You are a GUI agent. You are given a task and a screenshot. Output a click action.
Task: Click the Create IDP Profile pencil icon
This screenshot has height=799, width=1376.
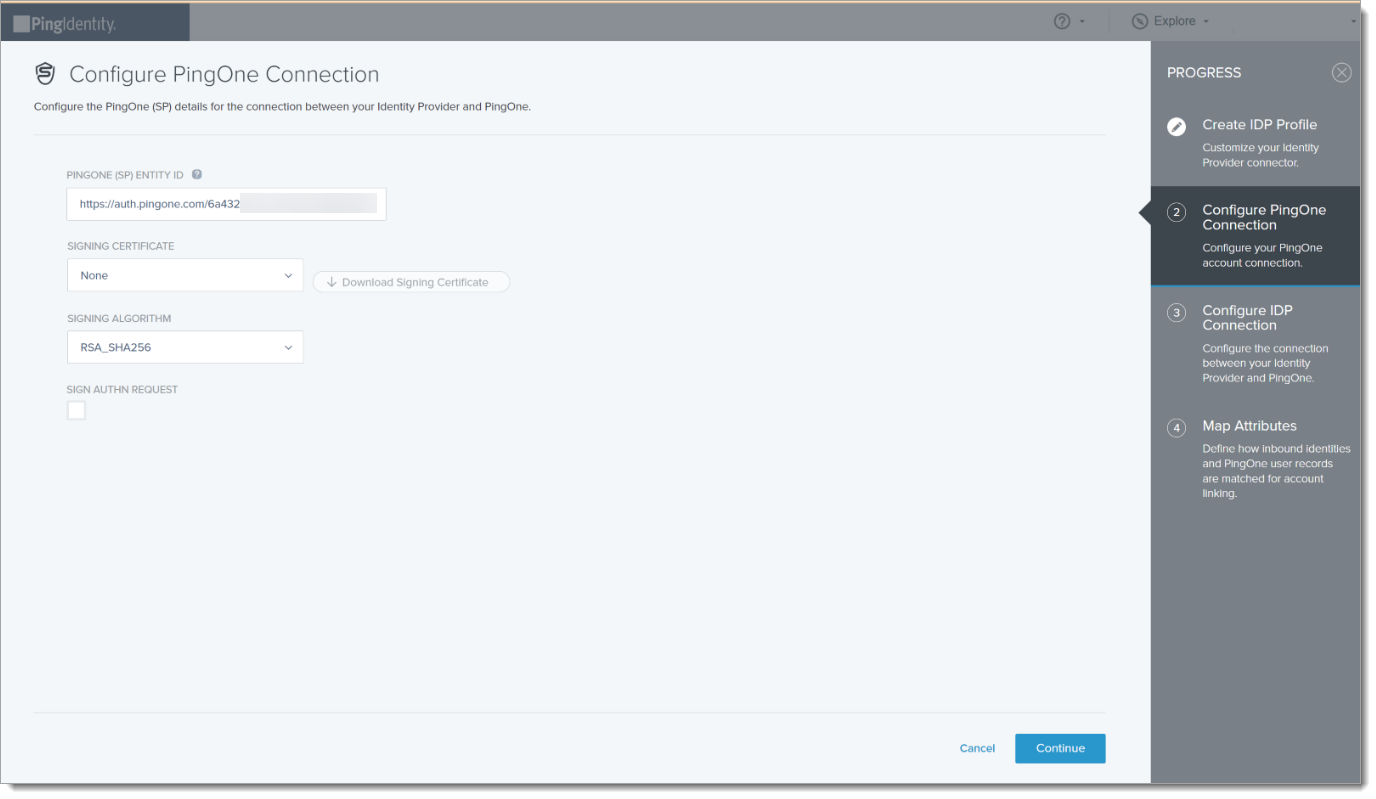pyautogui.click(x=1177, y=126)
